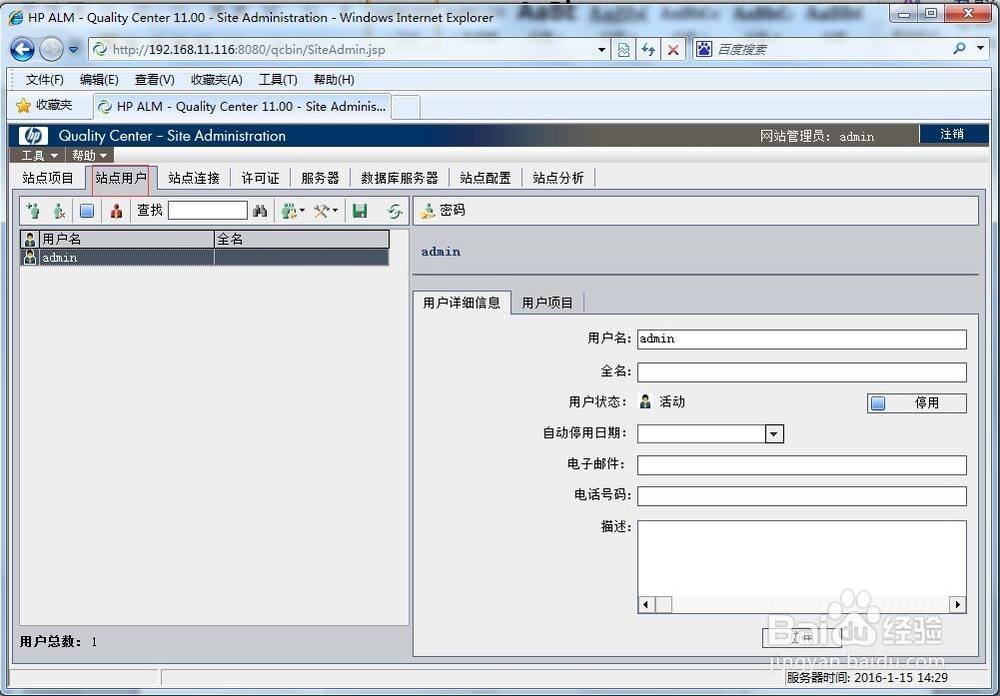Switch to the 站点项目 tab
Image resolution: width=1000 pixels, height=696 pixels.
(48, 178)
